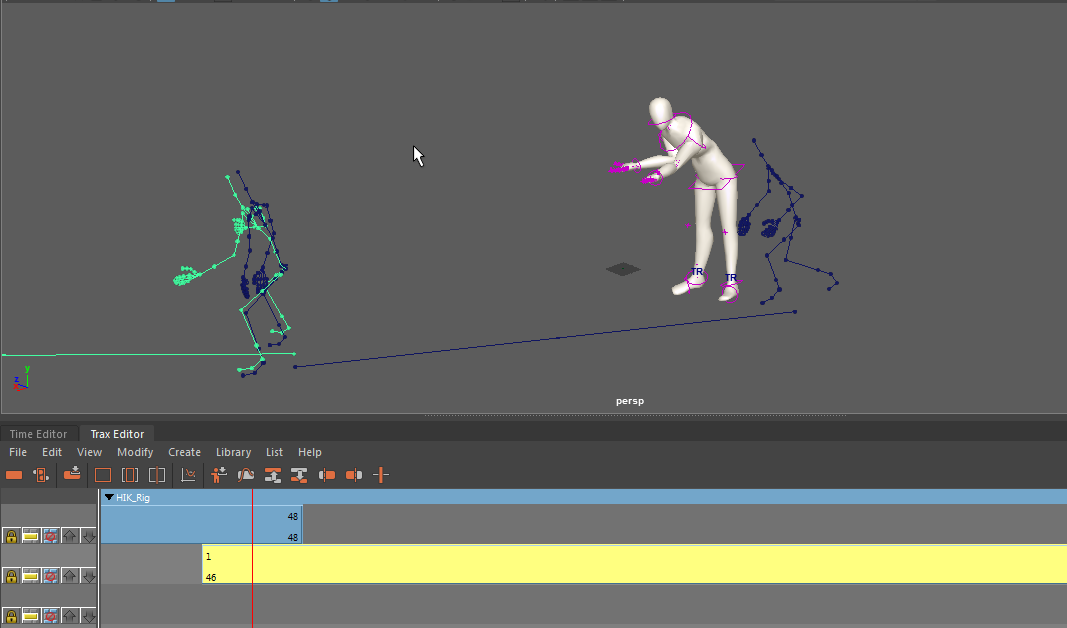Open the Library menu
This screenshot has width=1067, height=628.
coord(233,452)
